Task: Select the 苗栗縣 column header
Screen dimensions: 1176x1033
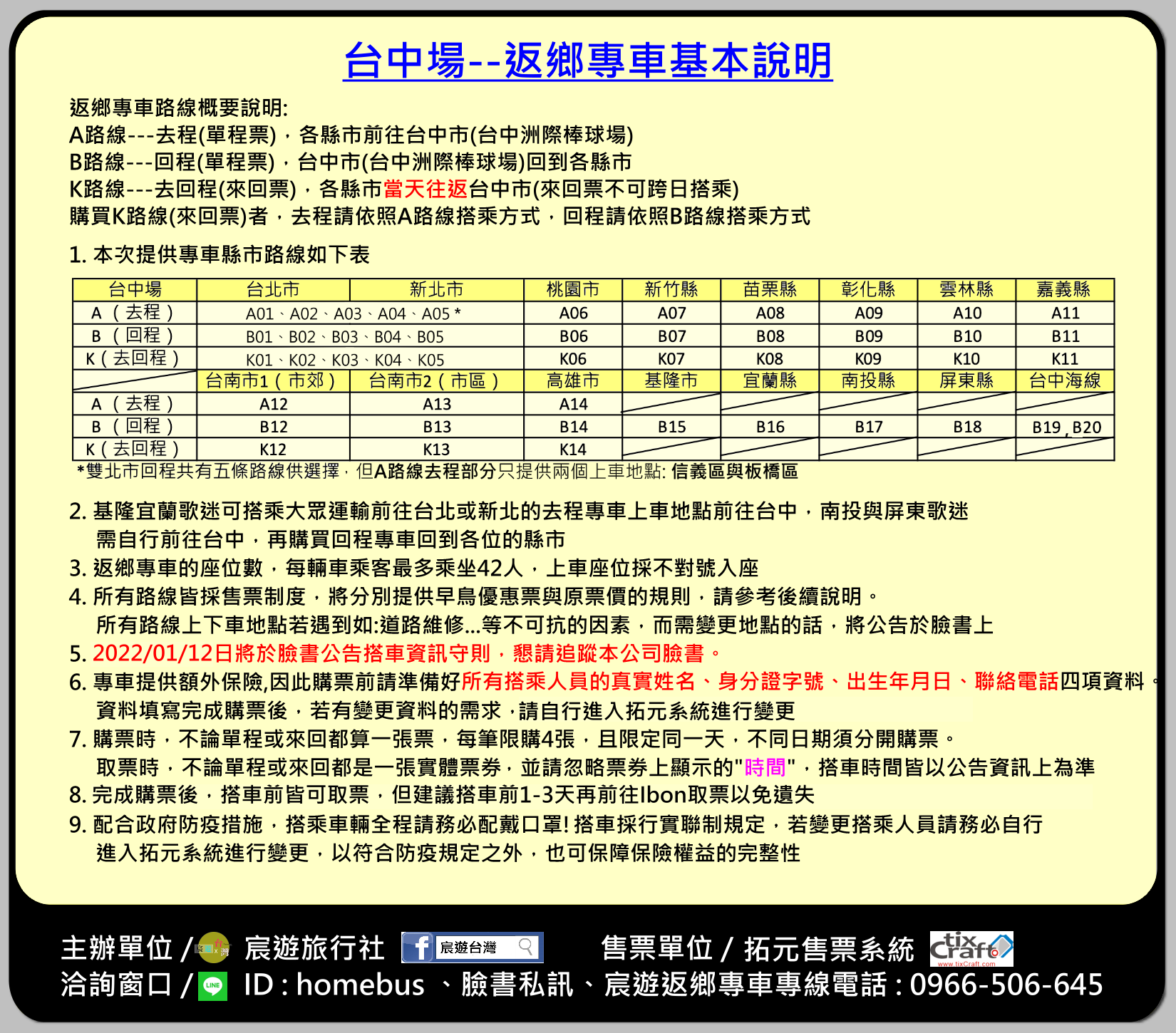Action: (x=770, y=290)
